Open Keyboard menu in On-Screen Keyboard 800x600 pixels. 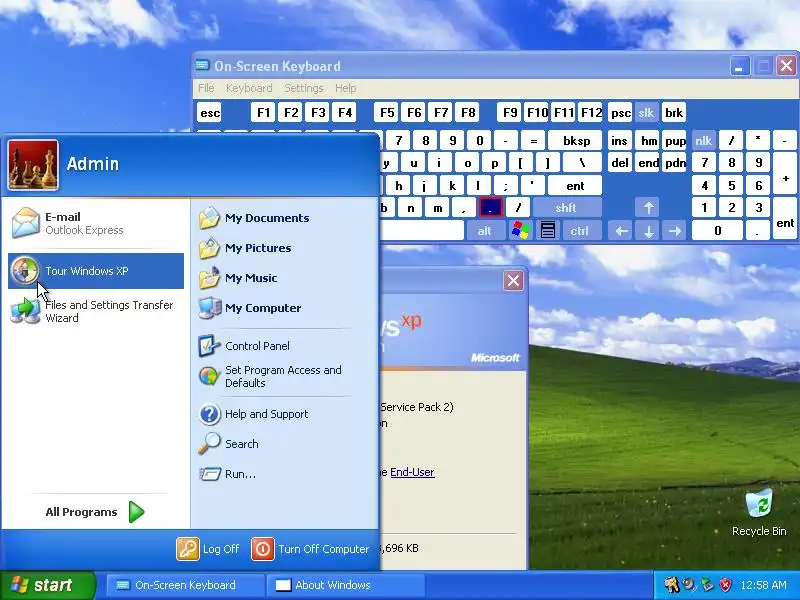[x=249, y=88]
